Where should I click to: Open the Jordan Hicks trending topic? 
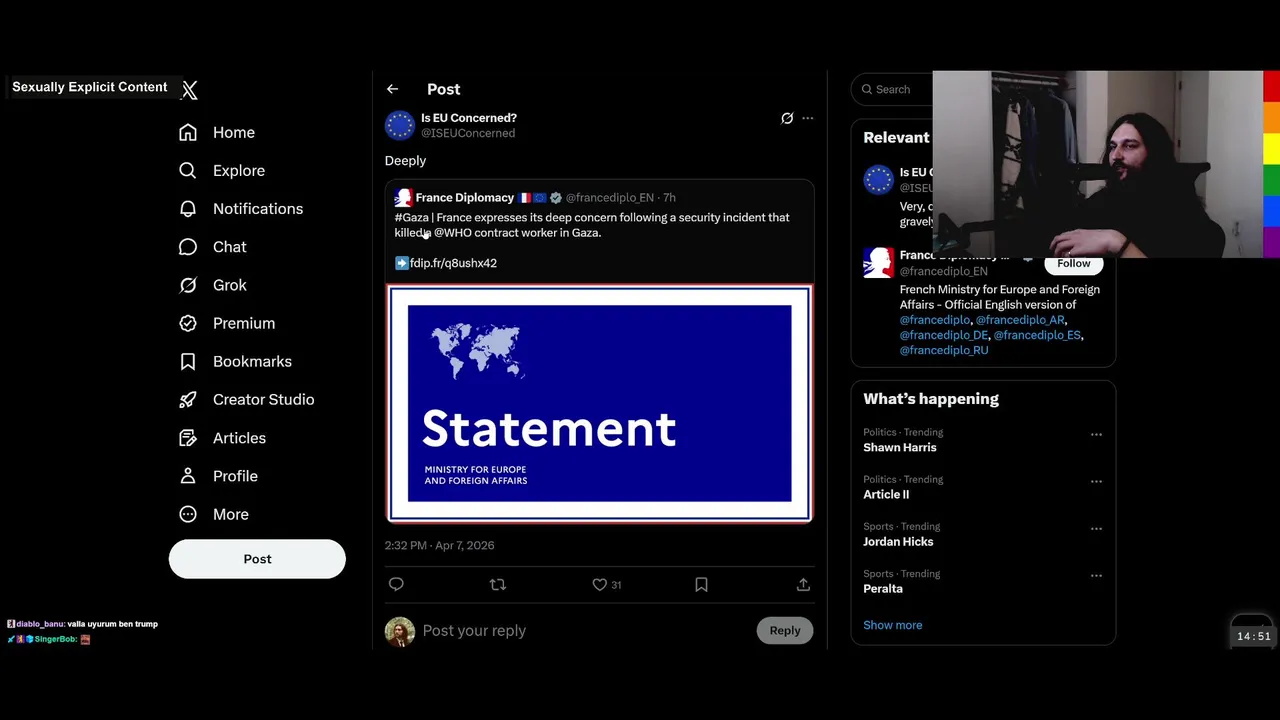pyautogui.click(x=898, y=542)
